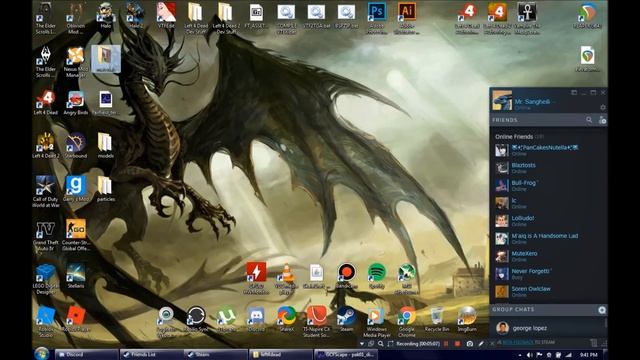Expand the recording toolbar dropdown arrow

362,344
